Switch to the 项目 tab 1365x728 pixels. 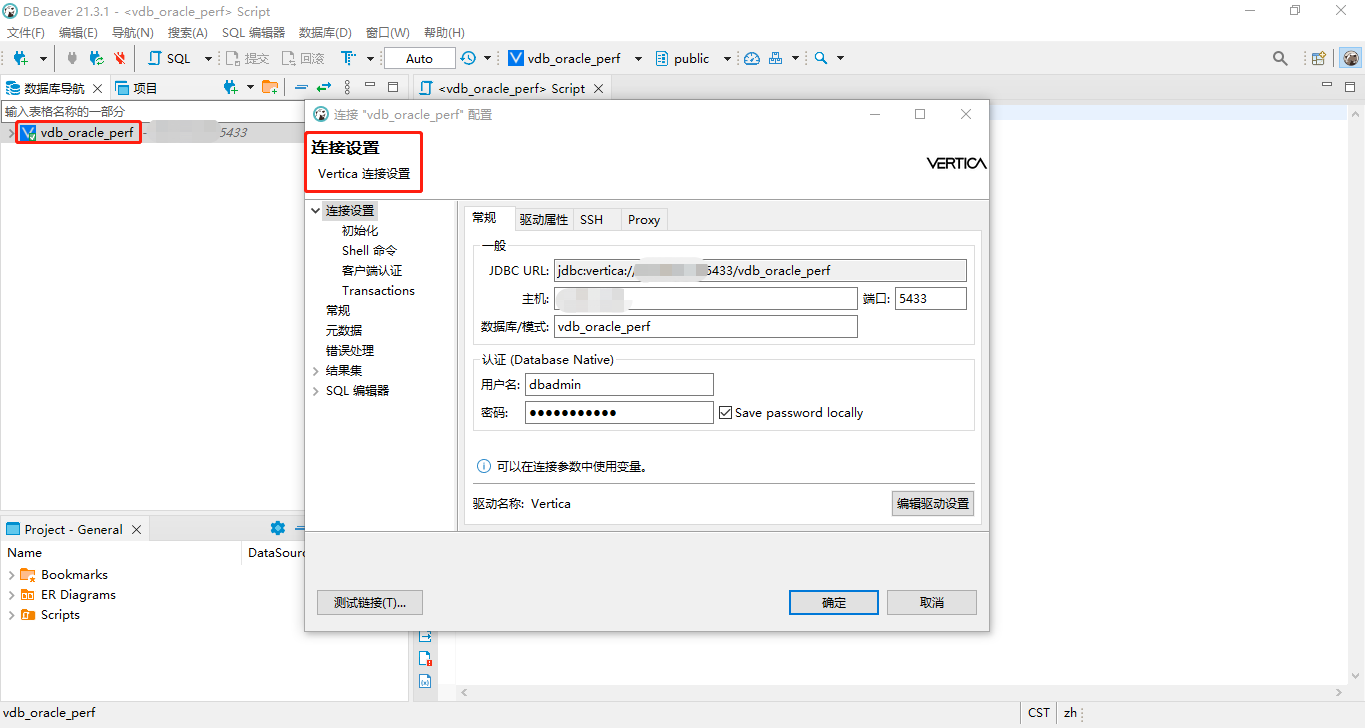[x=137, y=87]
